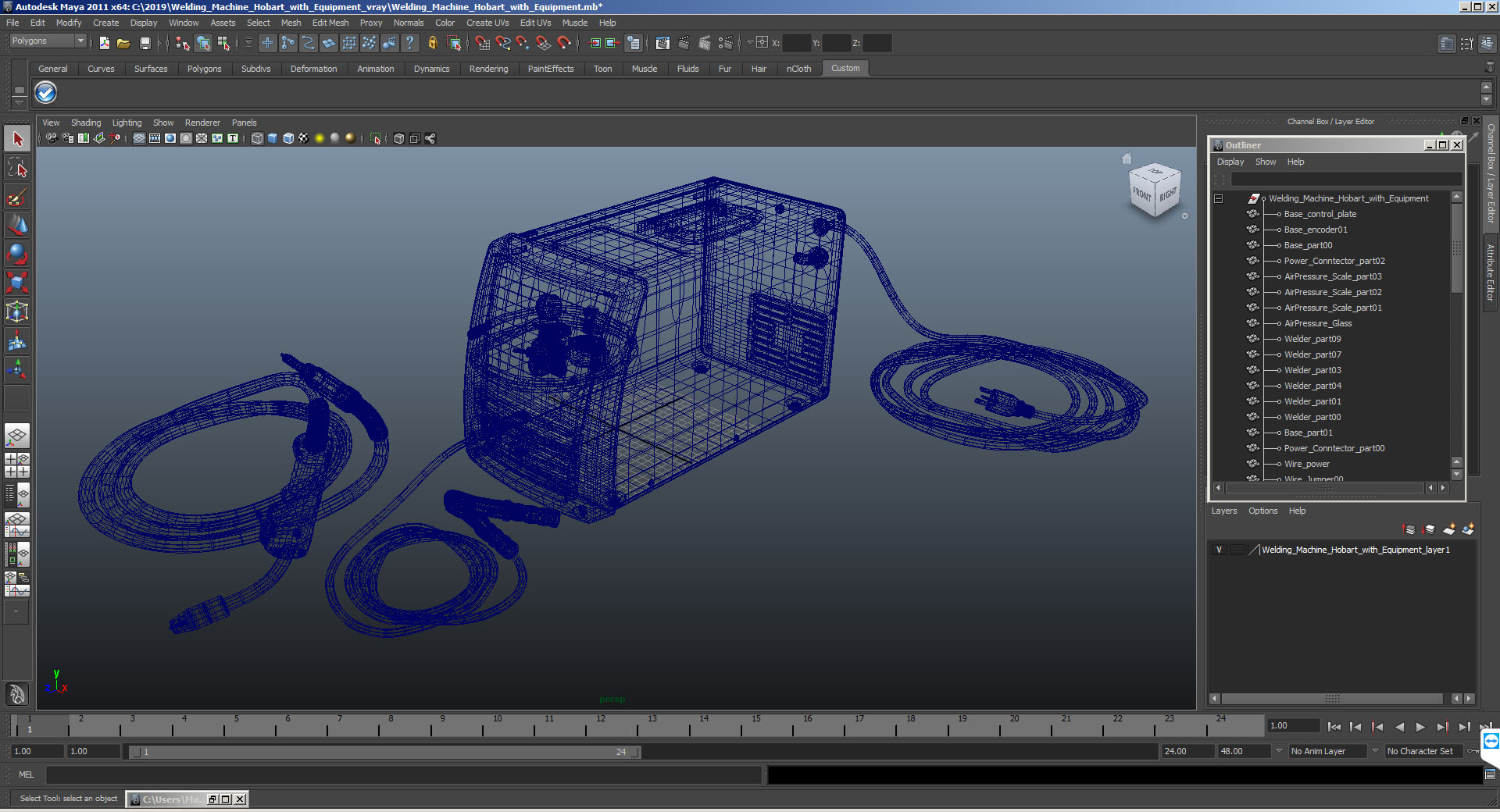Image resolution: width=1500 pixels, height=812 pixels.
Task: Collapse Welding_Machine_Hobart_with_Equipment tree node
Action: [1218, 198]
